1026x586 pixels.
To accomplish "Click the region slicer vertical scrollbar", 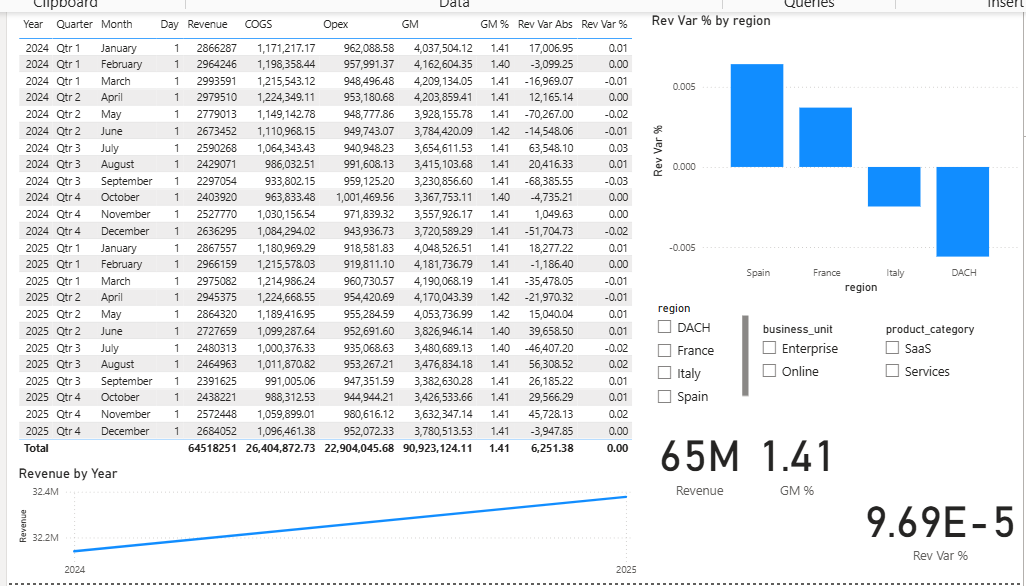I will [744, 356].
